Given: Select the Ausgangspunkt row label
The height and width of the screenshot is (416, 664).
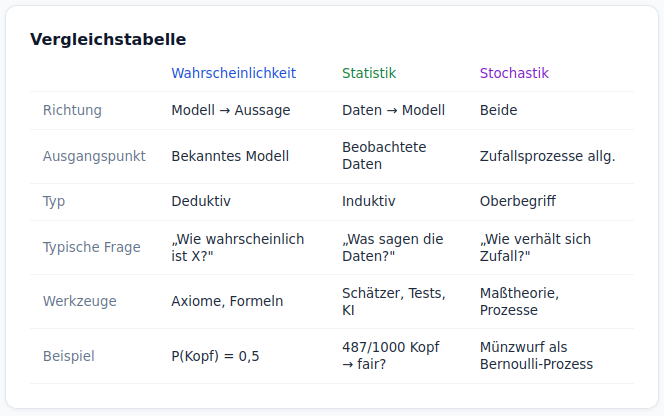Looking at the screenshot, I should tap(94, 156).
